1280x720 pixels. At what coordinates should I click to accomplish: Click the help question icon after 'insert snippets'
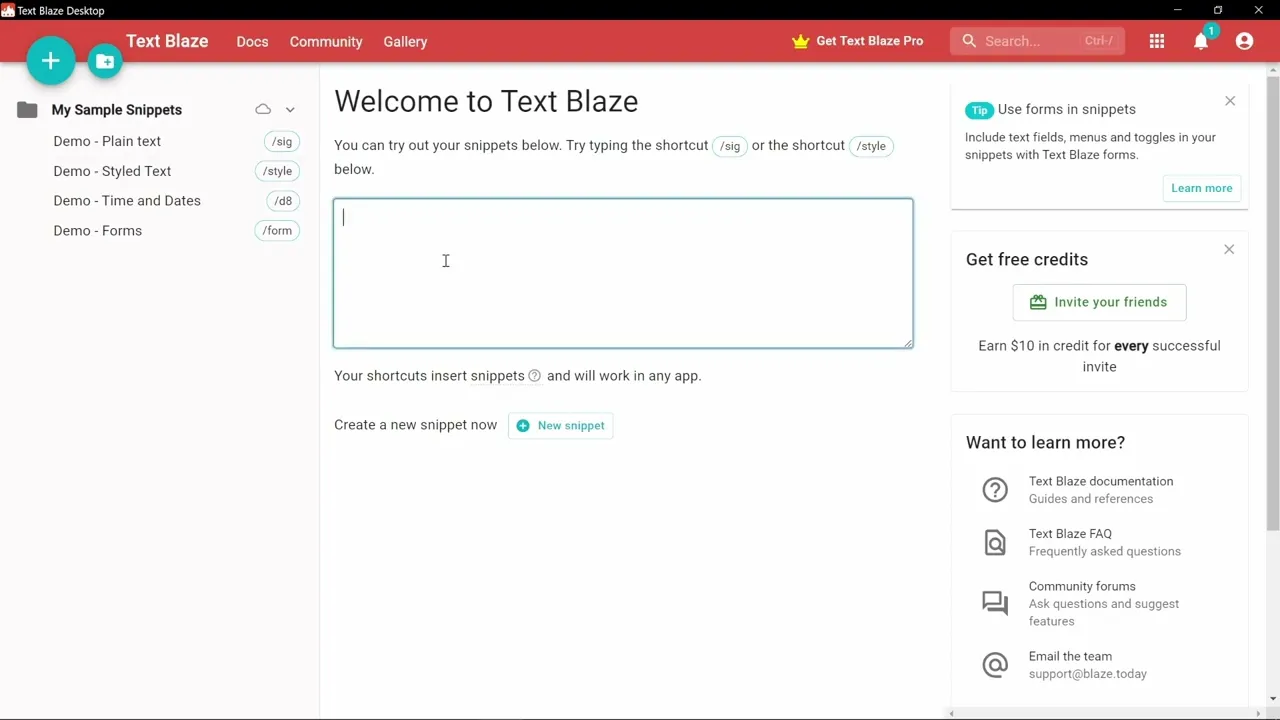point(534,376)
